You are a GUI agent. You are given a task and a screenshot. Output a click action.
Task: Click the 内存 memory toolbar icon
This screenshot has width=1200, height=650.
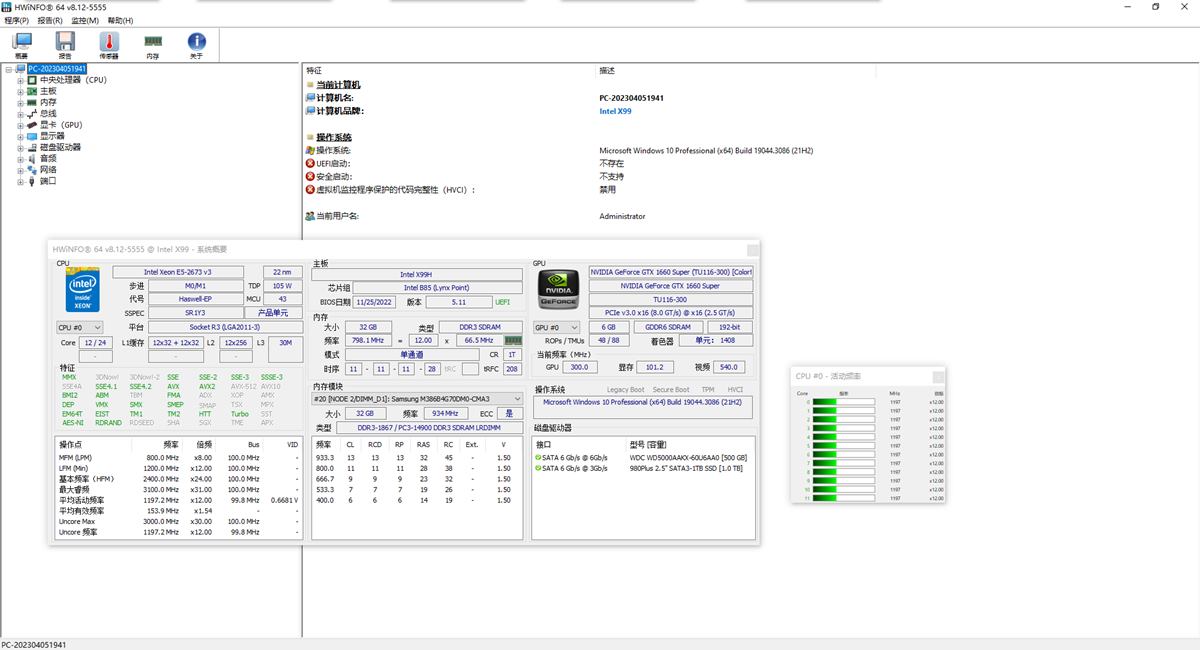[x=153, y=45]
